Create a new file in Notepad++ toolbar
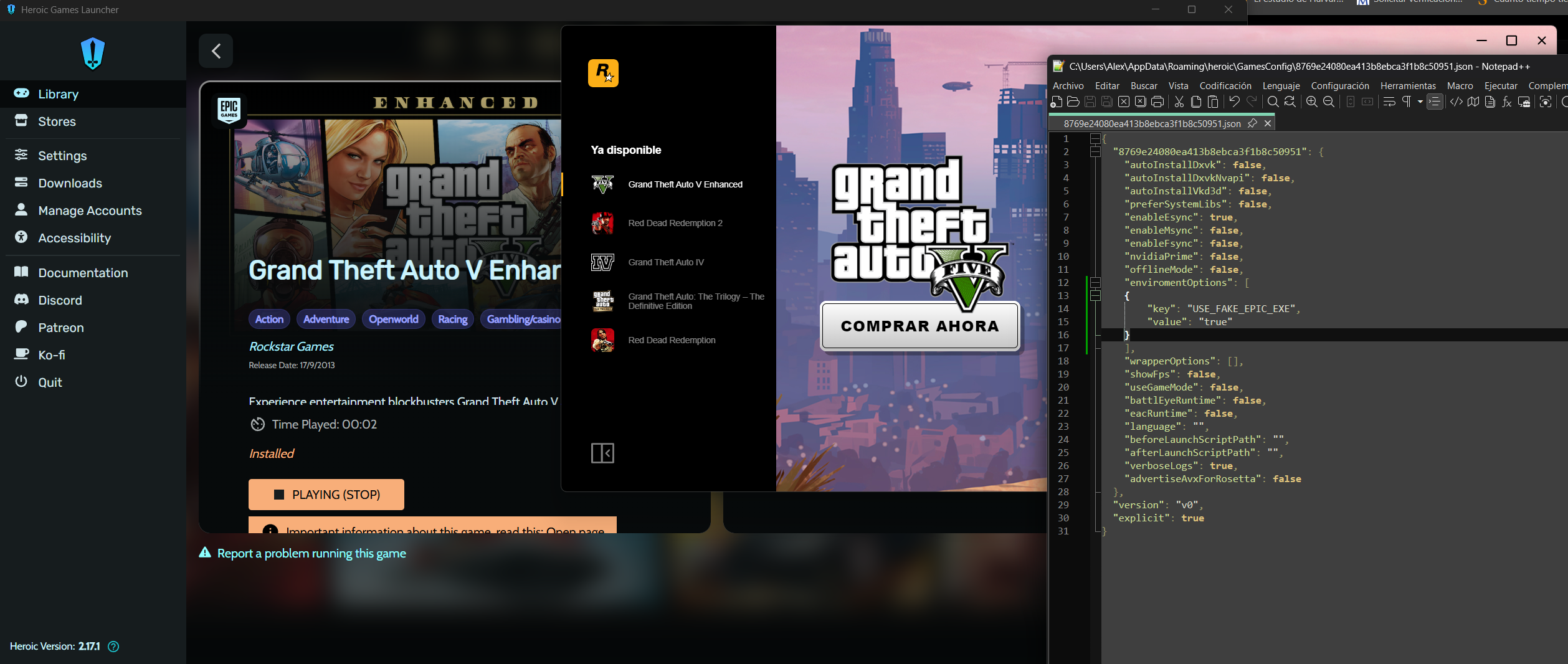 point(1057,102)
